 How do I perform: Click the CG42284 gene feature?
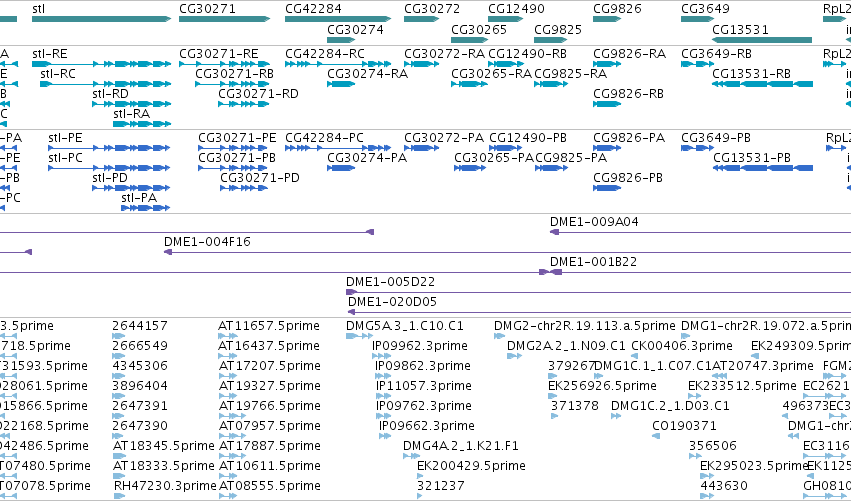pyautogui.click(x=338, y=19)
